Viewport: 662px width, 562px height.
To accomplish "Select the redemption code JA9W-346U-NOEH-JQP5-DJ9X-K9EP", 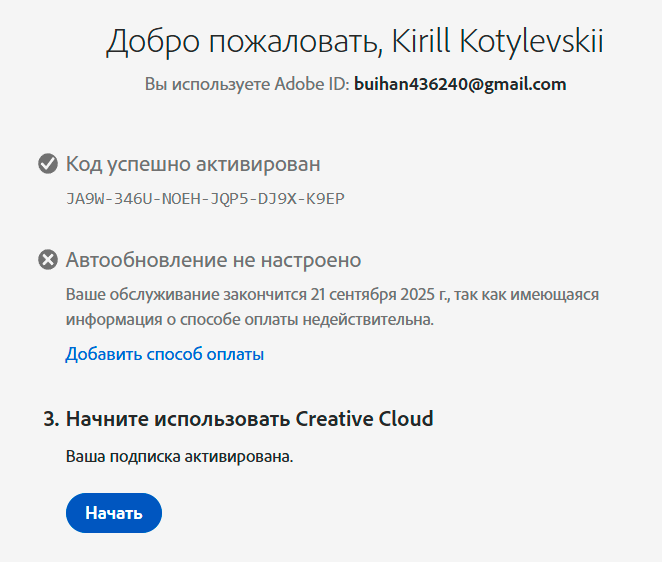I will 205,198.
